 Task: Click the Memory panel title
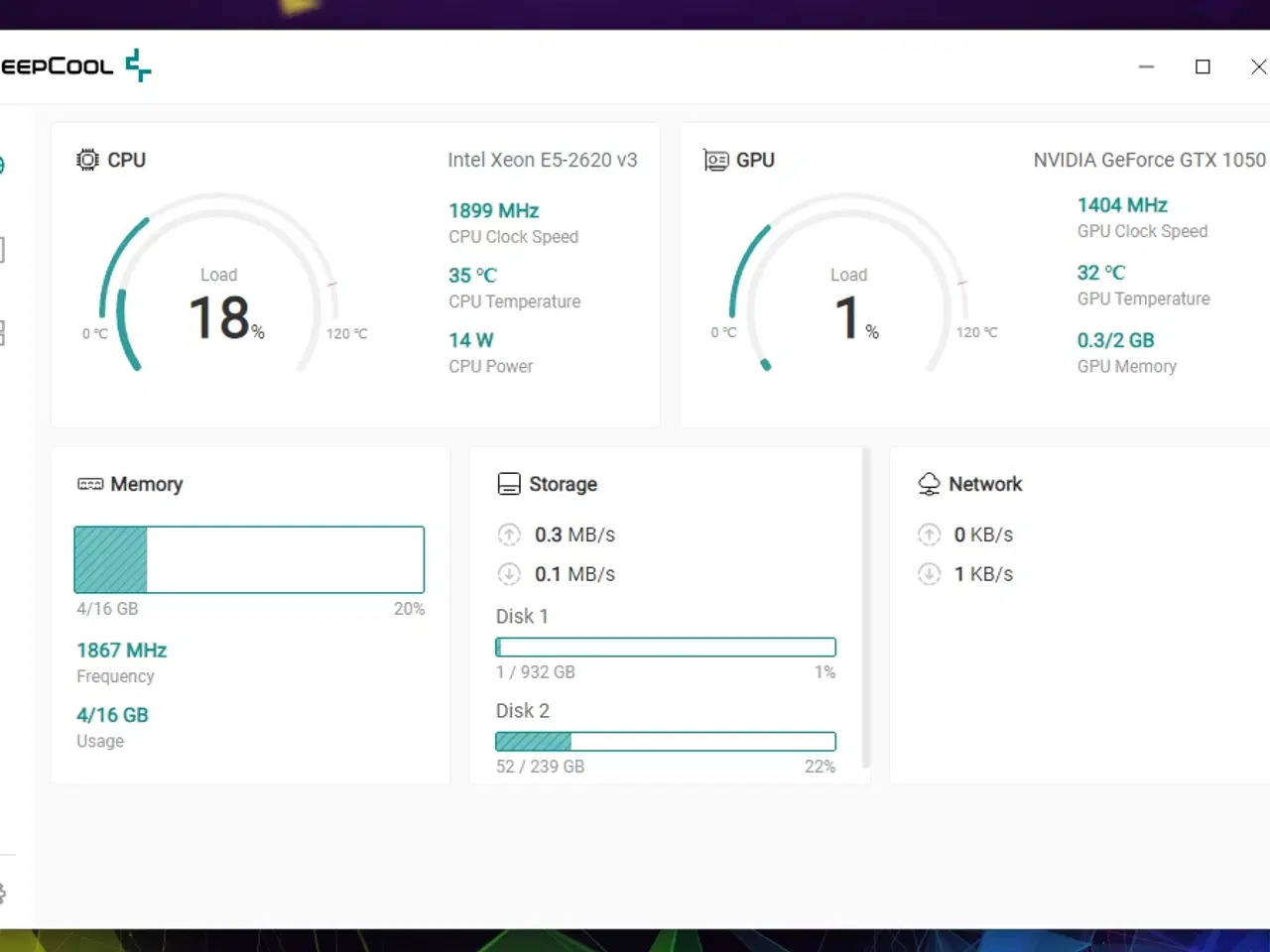pyautogui.click(x=147, y=484)
